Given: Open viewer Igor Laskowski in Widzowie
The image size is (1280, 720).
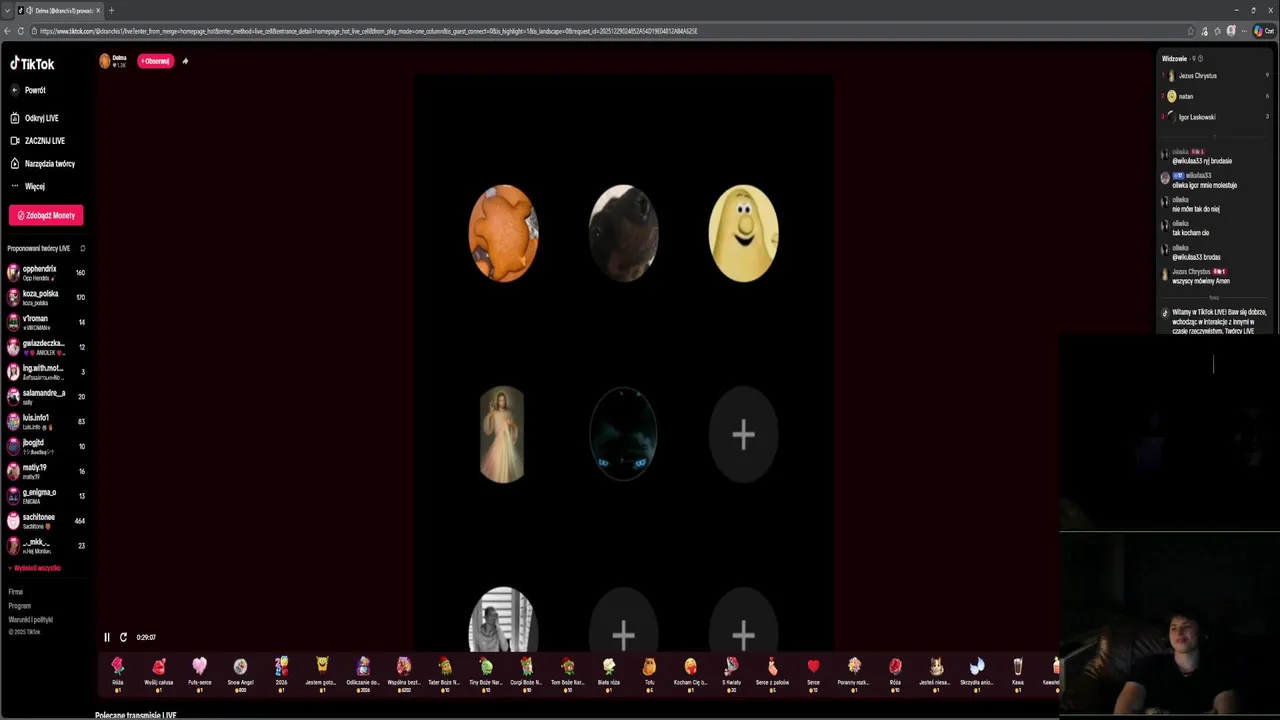Looking at the screenshot, I should 1214,117.
